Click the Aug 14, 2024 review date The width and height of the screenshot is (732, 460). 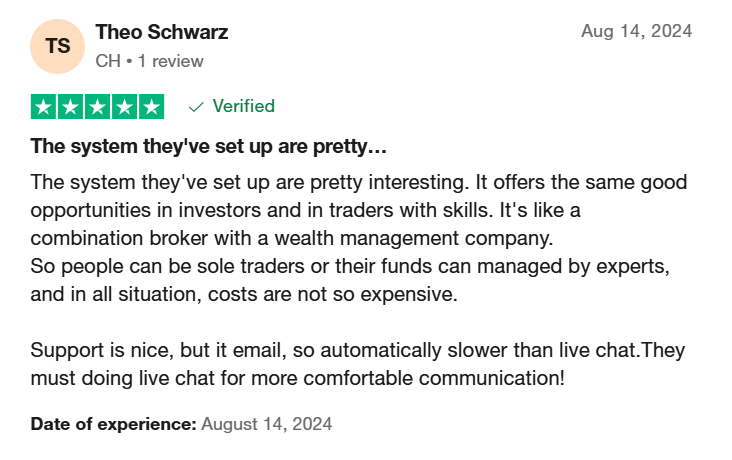tap(636, 31)
